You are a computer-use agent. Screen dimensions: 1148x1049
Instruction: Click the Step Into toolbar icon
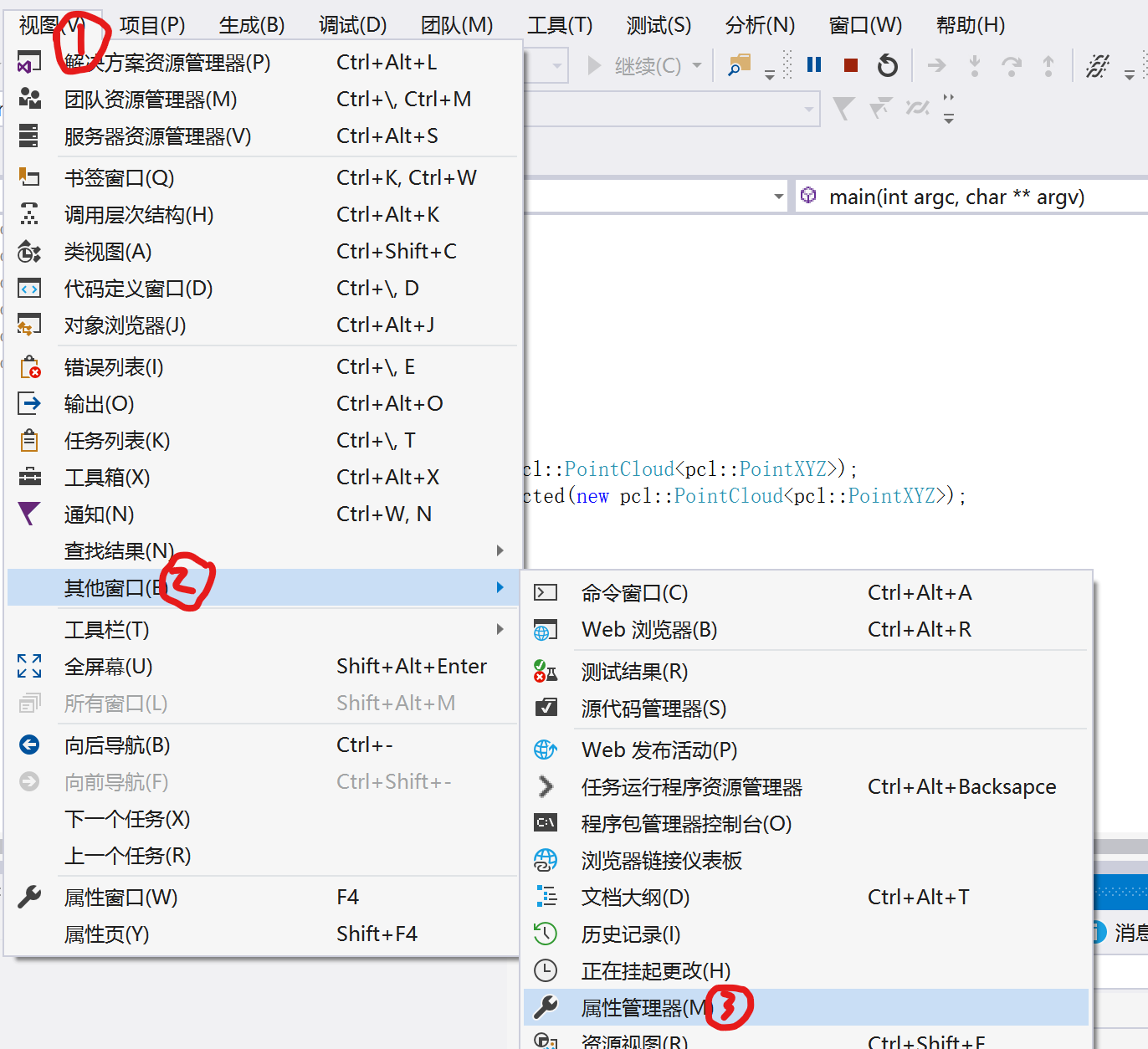point(975,65)
